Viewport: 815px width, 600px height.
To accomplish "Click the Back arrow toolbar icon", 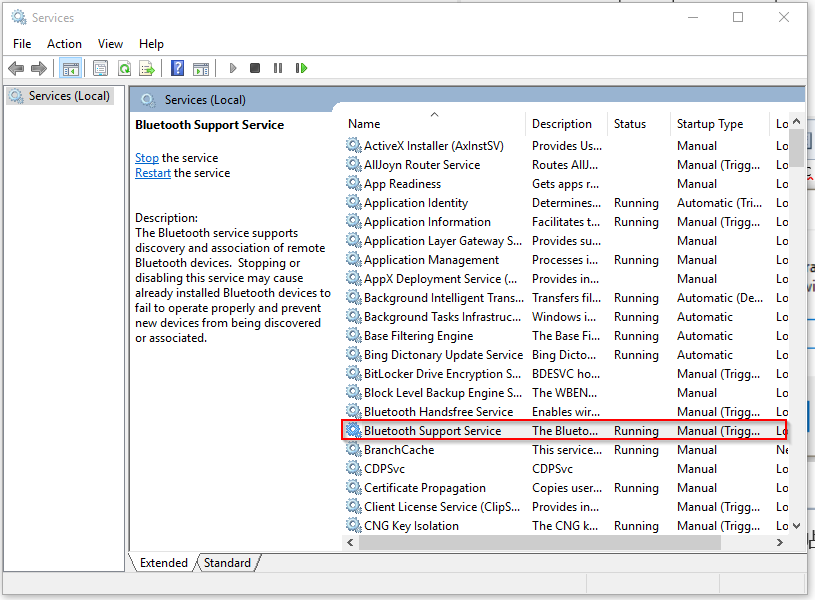I will pyautogui.click(x=16, y=68).
